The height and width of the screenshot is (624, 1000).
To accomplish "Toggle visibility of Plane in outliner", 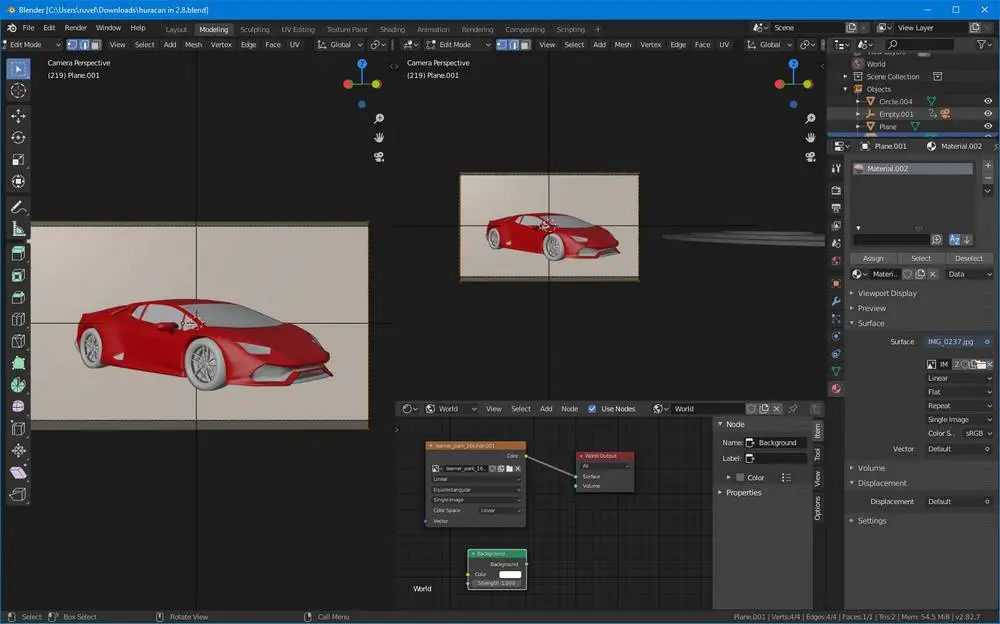I will [x=988, y=127].
